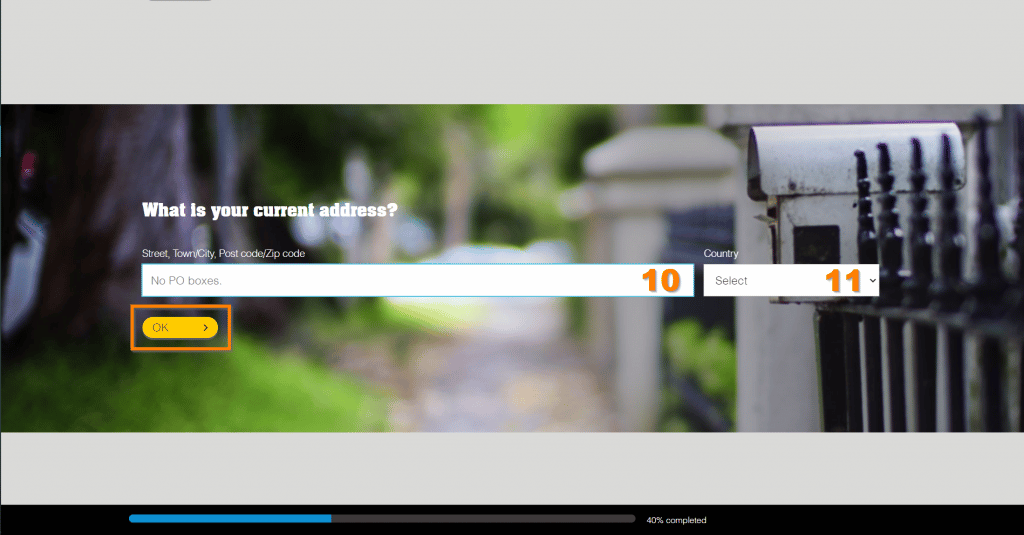The height and width of the screenshot is (535, 1024).
Task: Click the address input field 'No PO boxes.'
Action: 417,280
